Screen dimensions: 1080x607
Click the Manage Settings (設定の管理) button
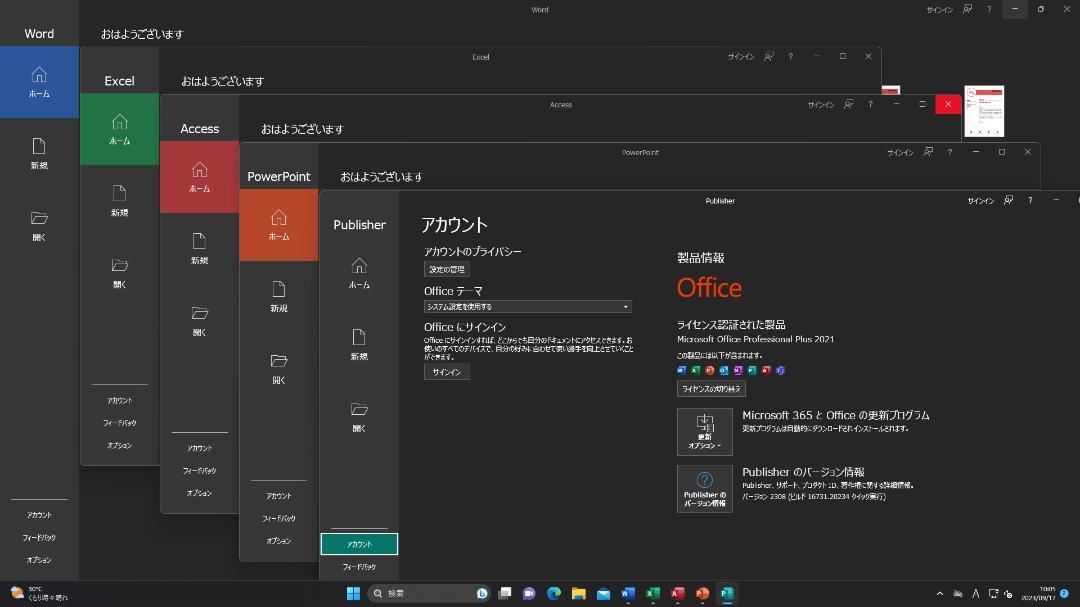[x=446, y=269]
